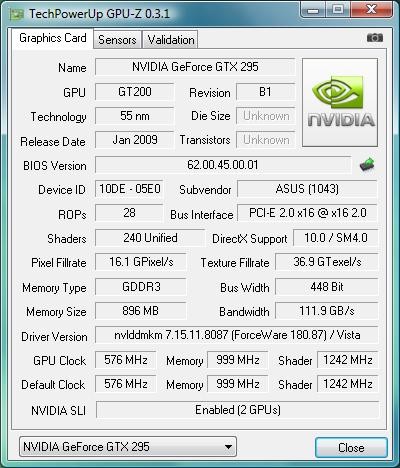Screen dimensions: 400x468
Task: Click Bus Interface PCI-E 2.0 x16 field
Action: [307, 213]
